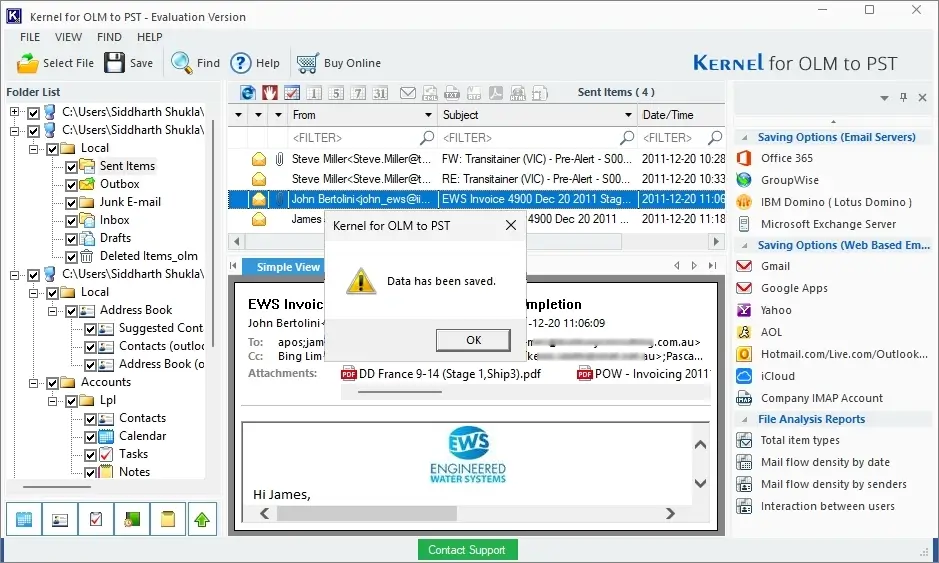The width and height of the screenshot is (939, 563).
Task: Click the green up arrow button
Action: coord(202,519)
